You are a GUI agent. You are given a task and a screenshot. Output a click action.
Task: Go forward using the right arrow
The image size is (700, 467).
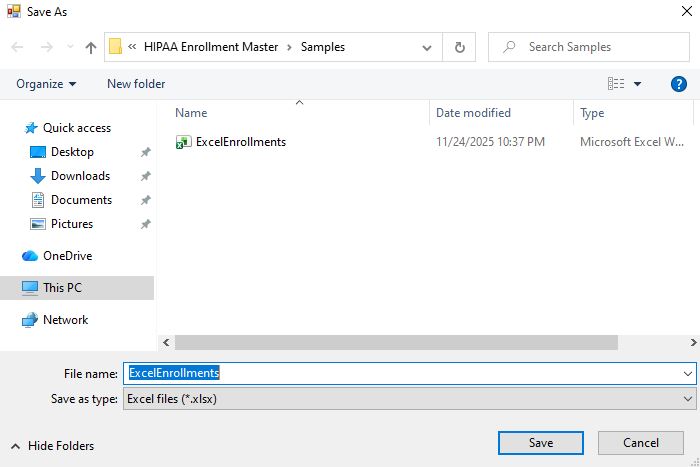pyautogui.click(x=46, y=47)
